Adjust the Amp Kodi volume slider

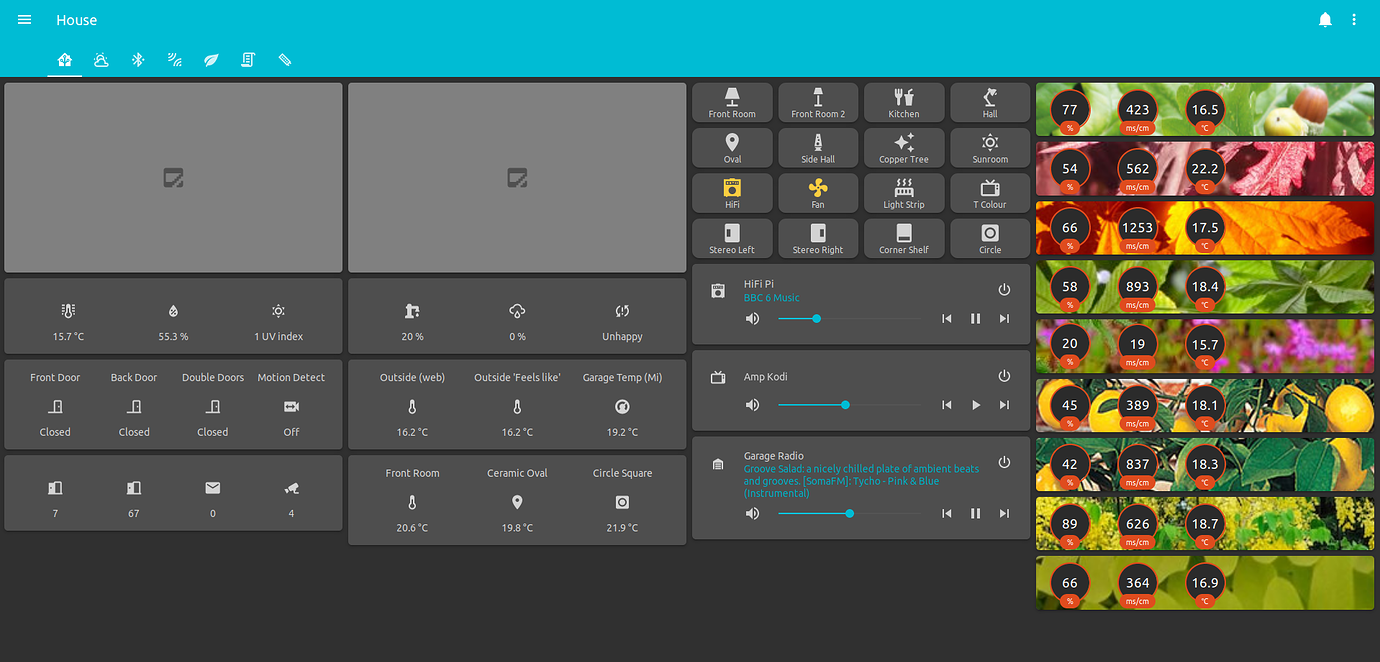[x=847, y=405]
